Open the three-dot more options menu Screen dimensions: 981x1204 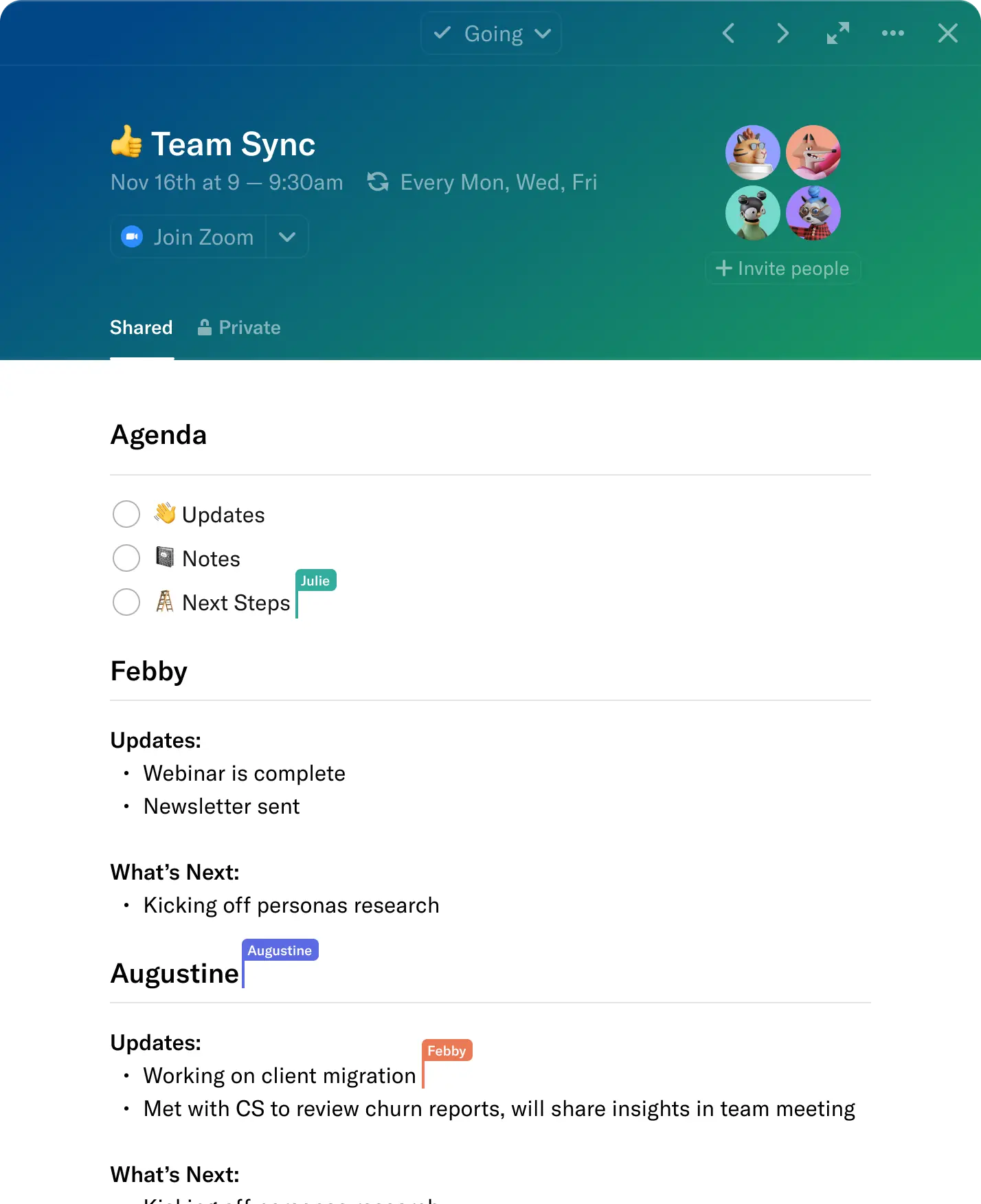coord(892,33)
